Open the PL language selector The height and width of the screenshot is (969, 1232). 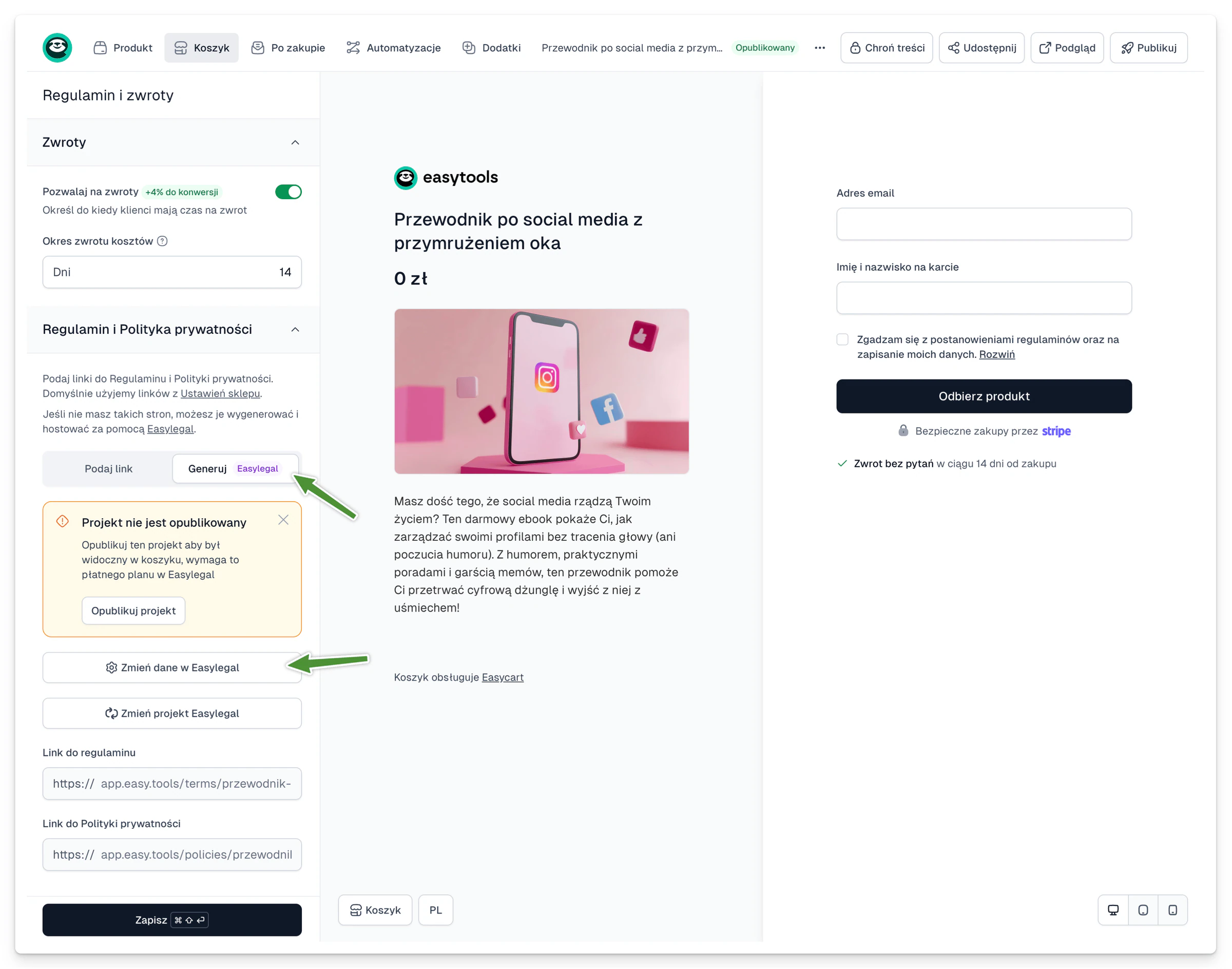tap(436, 910)
